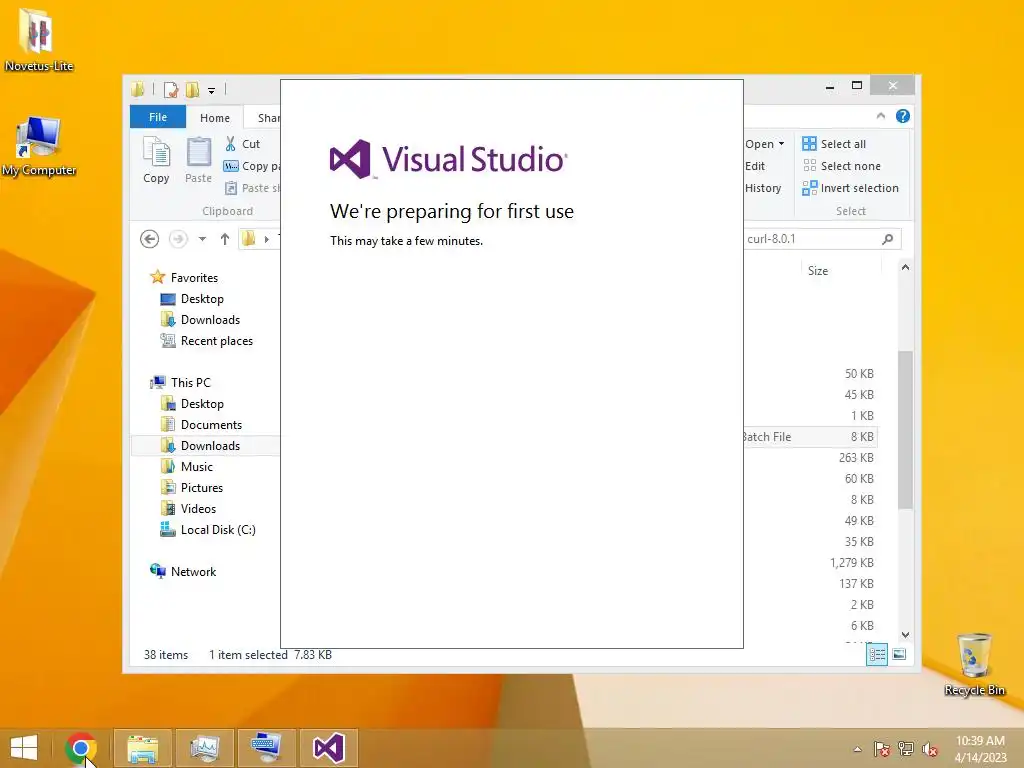Open Quick Access Toolbar customize dropdown
Viewport: 1024px width, 768px height.
[x=211, y=91]
